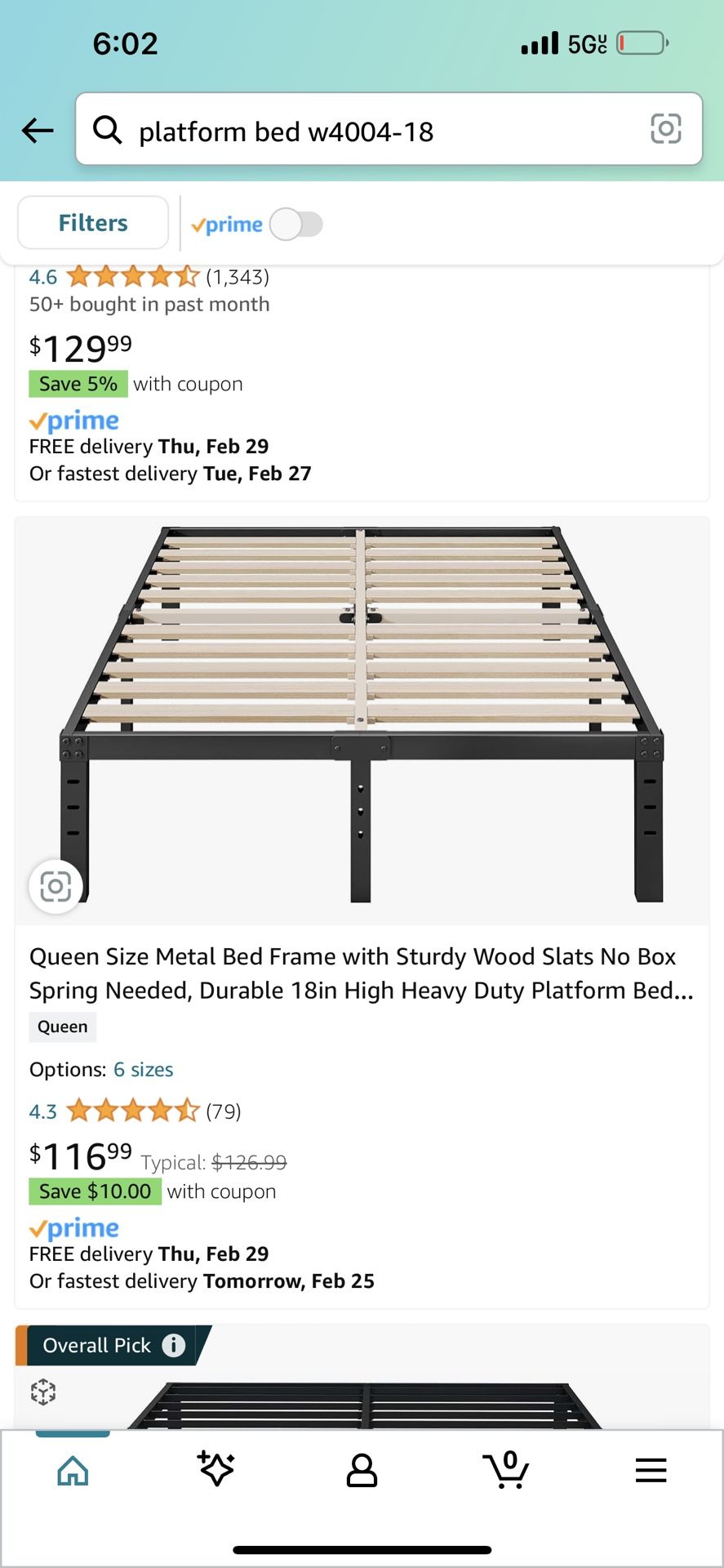This screenshot has height=1568, width=724.
Task: View product in 3D icon
Action: click(x=43, y=1392)
